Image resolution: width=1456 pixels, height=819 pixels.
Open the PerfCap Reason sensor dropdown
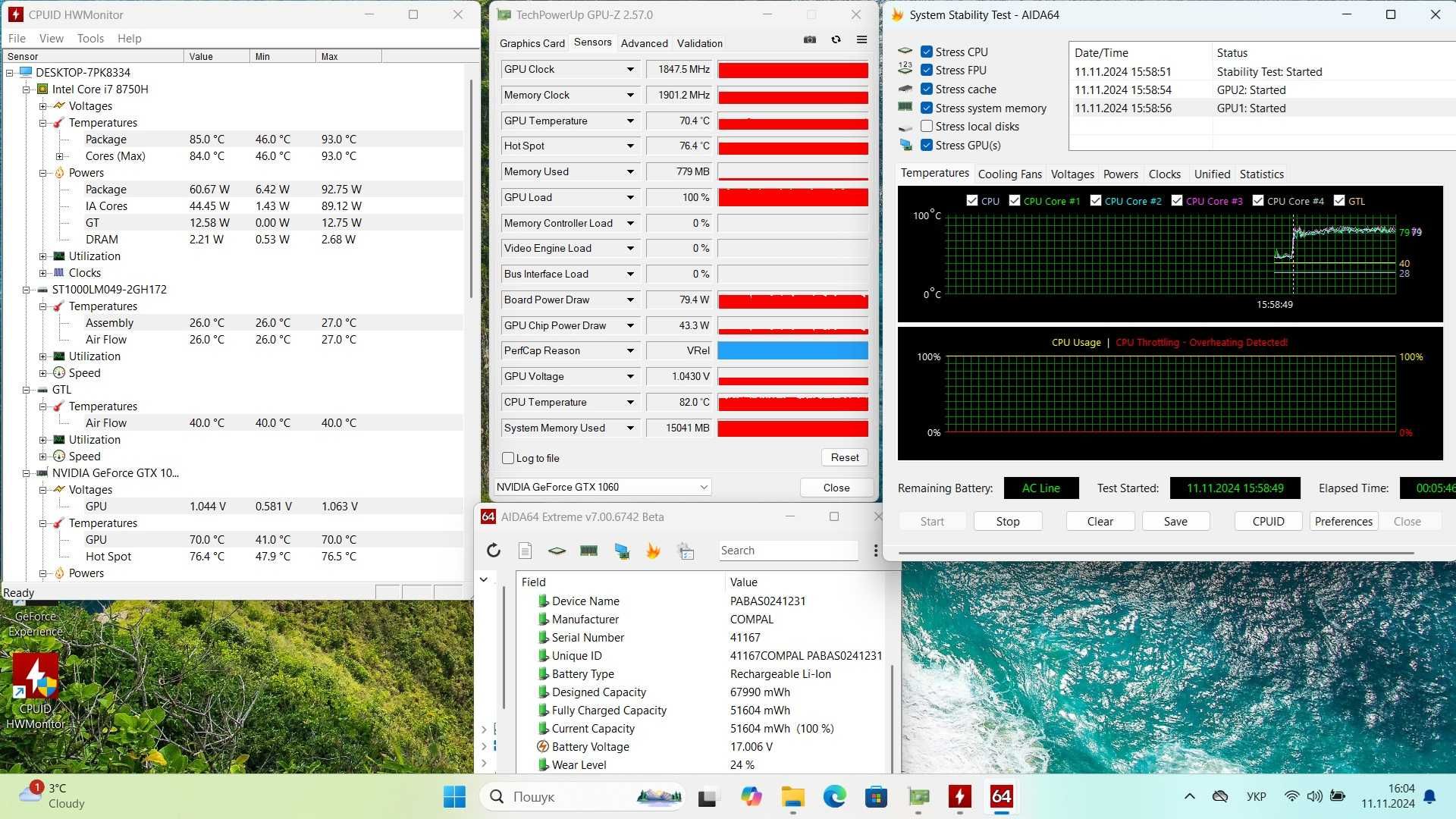(630, 350)
